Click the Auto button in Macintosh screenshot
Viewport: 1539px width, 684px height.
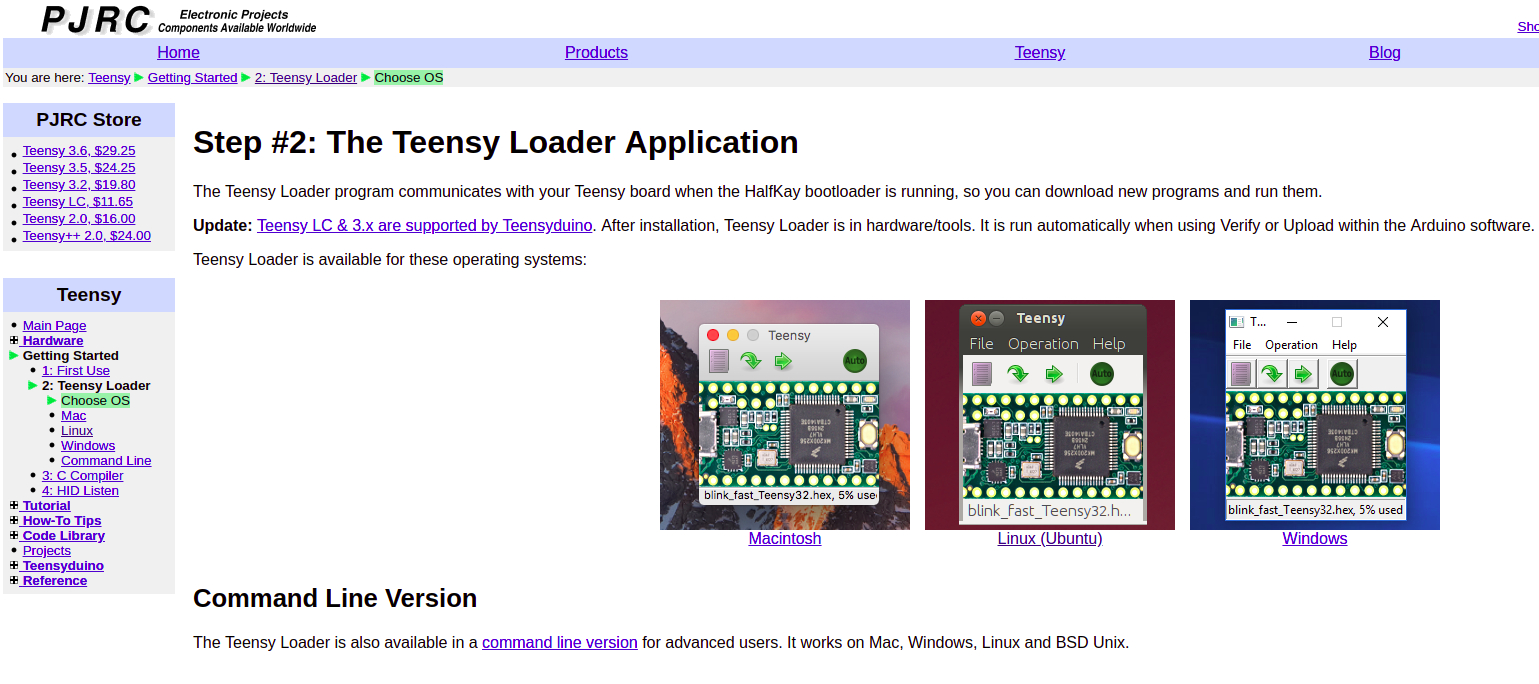[854, 361]
